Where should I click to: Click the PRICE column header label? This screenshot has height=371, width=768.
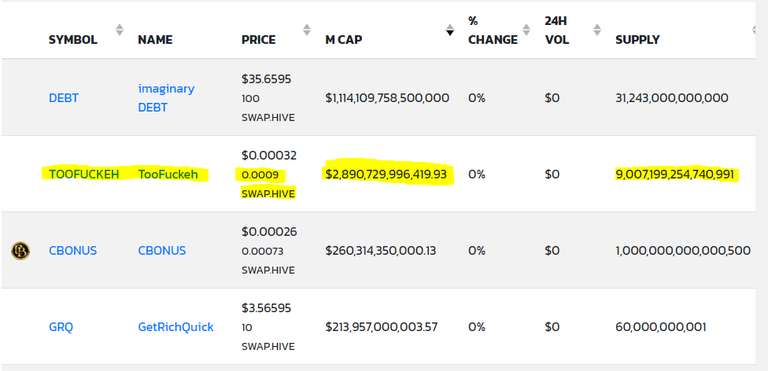tap(259, 40)
